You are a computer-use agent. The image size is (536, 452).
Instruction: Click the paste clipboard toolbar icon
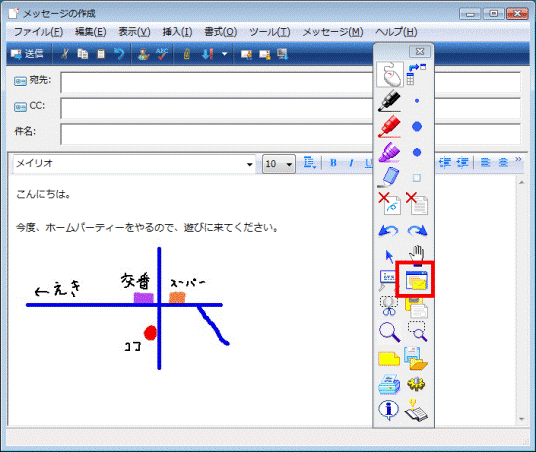pos(101,54)
